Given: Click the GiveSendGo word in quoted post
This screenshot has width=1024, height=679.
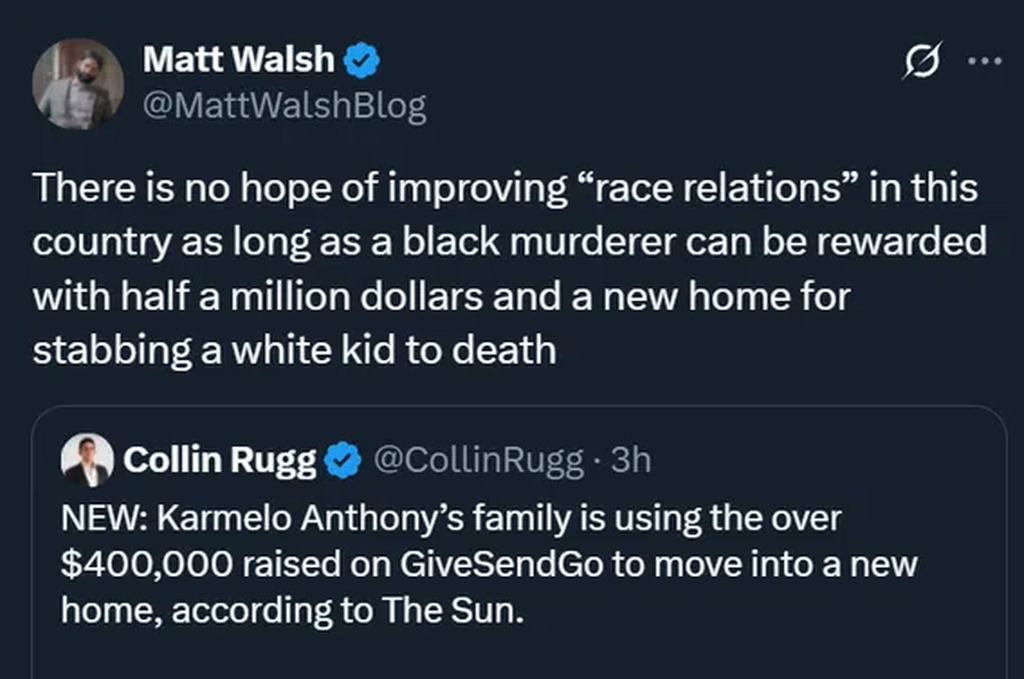Looking at the screenshot, I should (x=500, y=564).
